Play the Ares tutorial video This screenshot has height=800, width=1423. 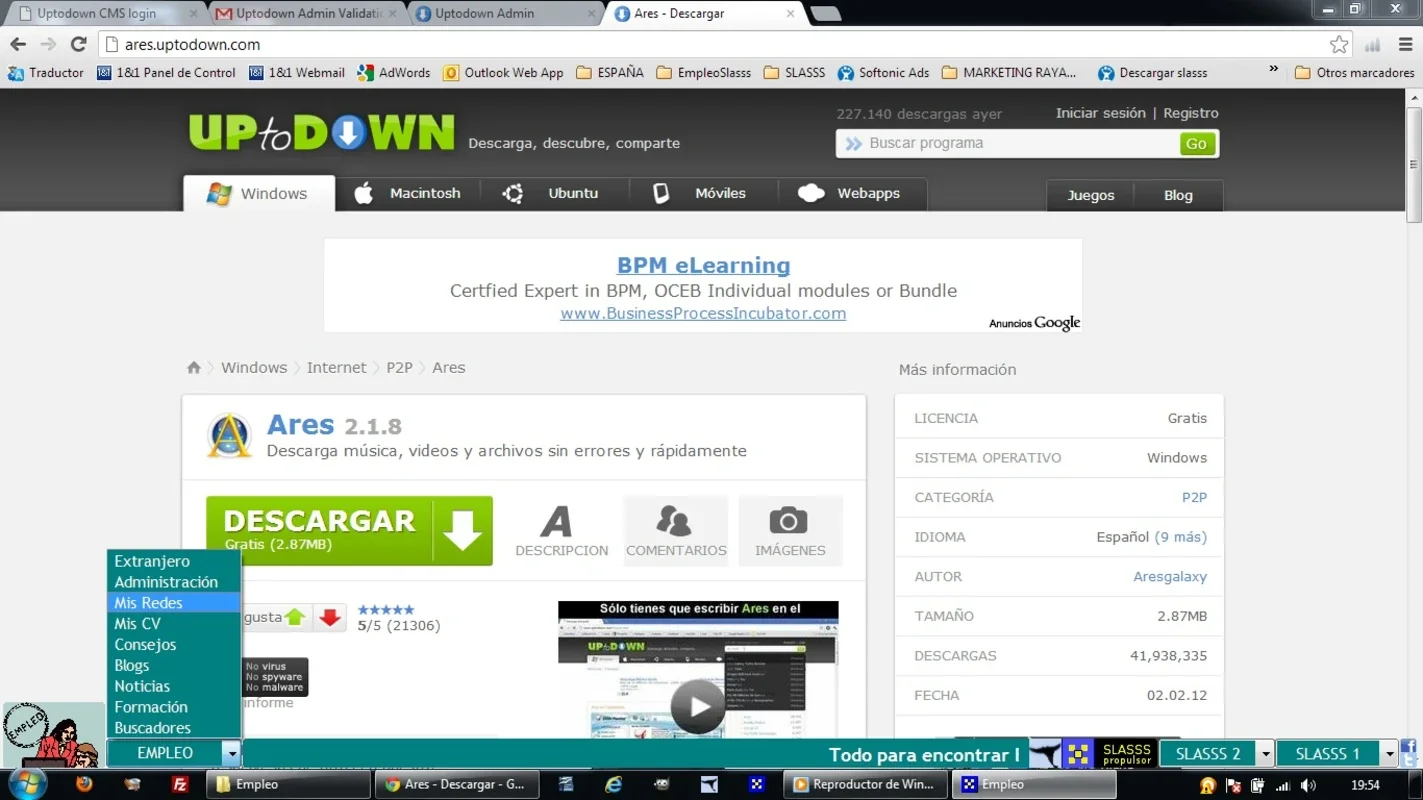697,706
